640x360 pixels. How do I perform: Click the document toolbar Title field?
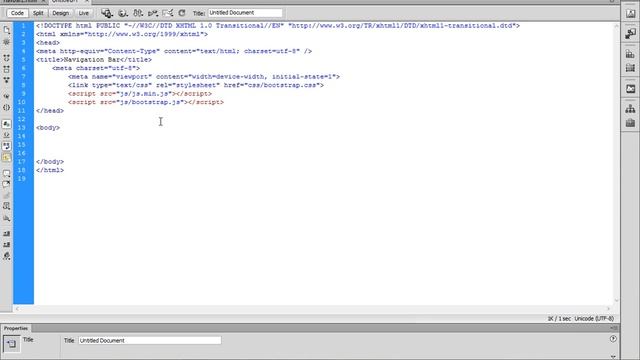click(245, 13)
